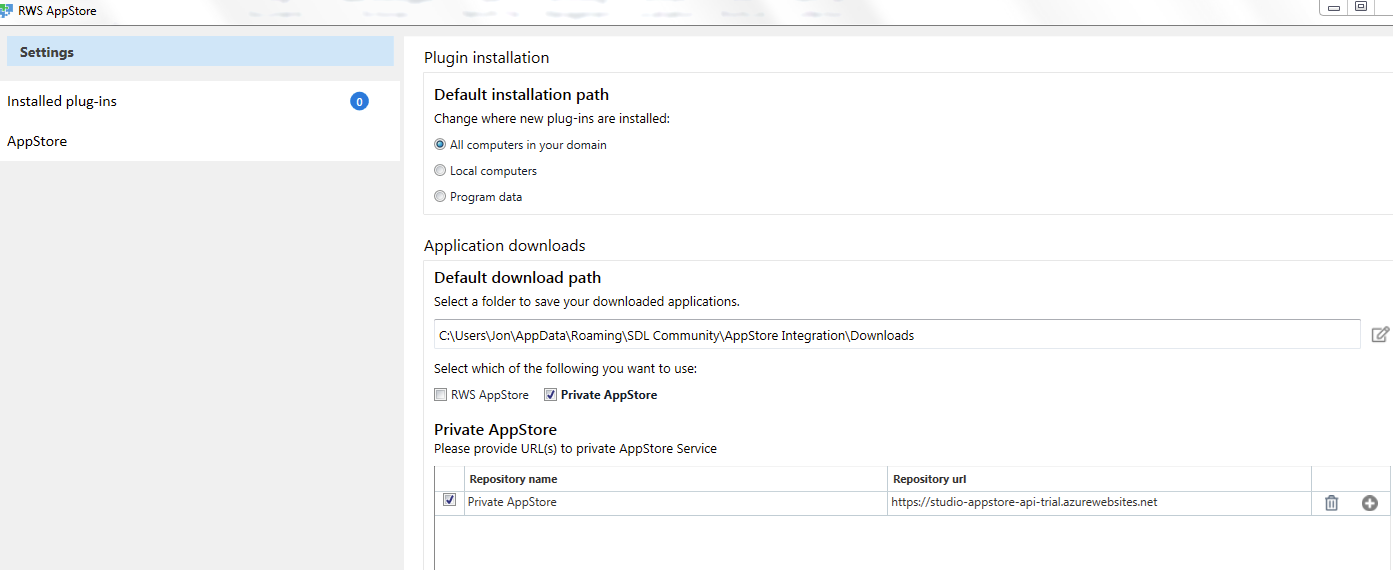Viewport: 1393px width, 570px height.
Task: Click 'Select which of the following' text
Action: 565,369
